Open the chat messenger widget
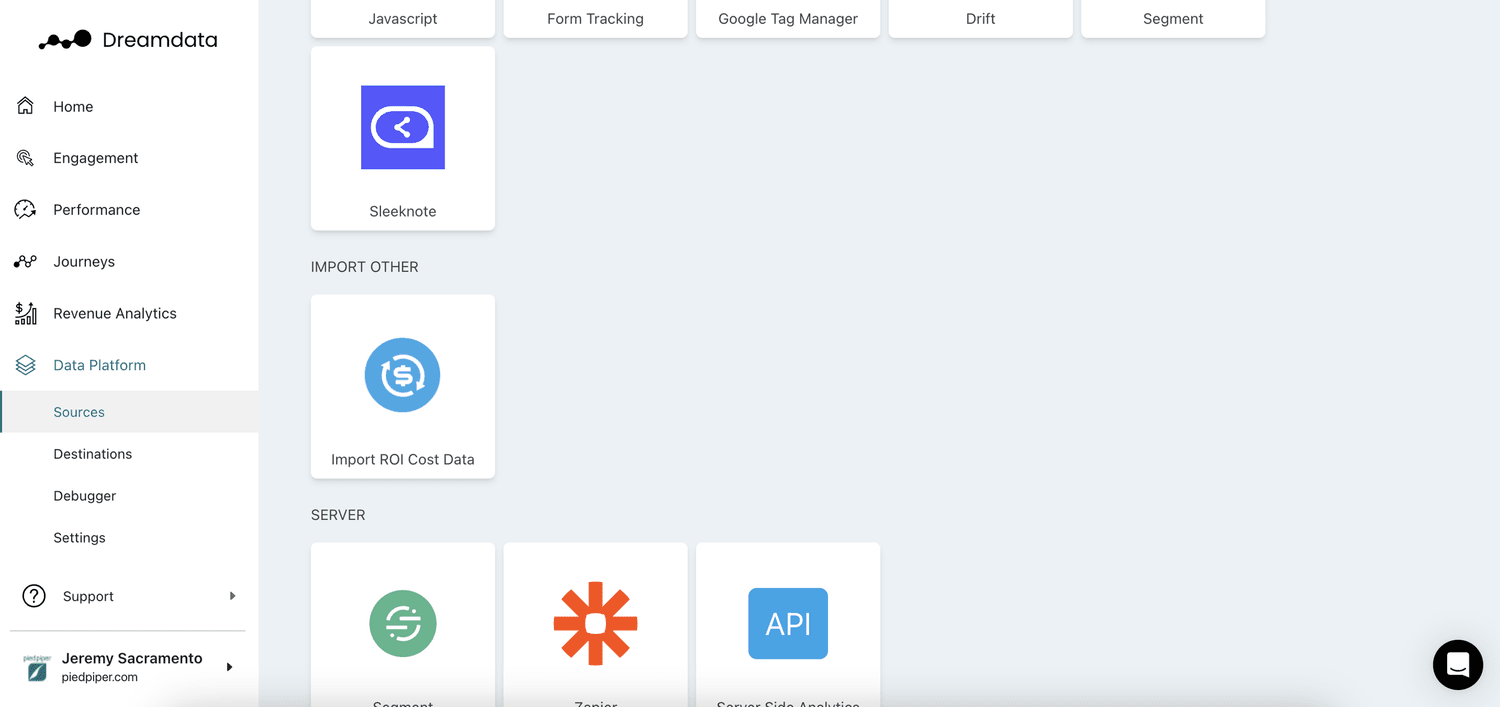 pos(1458,665)
